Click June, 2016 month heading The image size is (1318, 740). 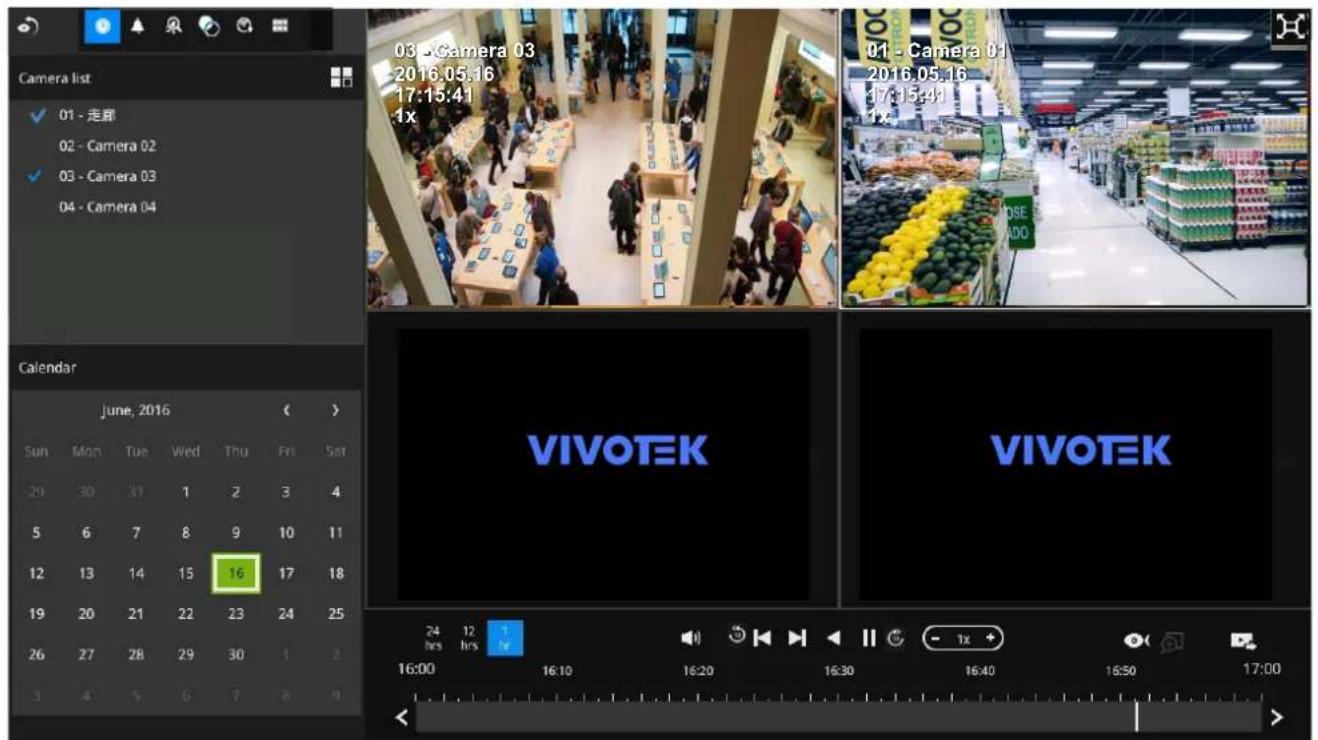tap(136, 410)
